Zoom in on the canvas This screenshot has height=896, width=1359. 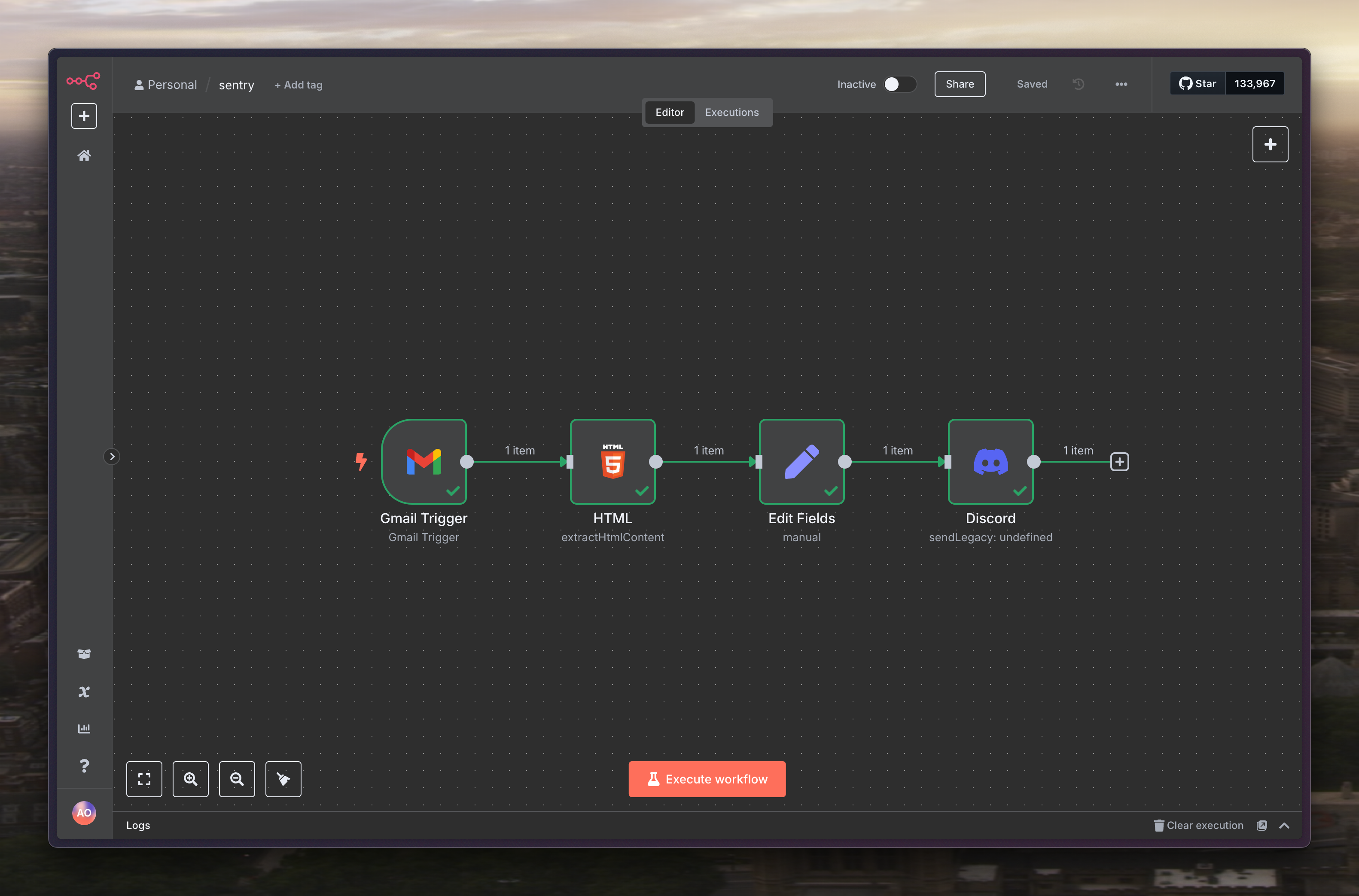190,779
